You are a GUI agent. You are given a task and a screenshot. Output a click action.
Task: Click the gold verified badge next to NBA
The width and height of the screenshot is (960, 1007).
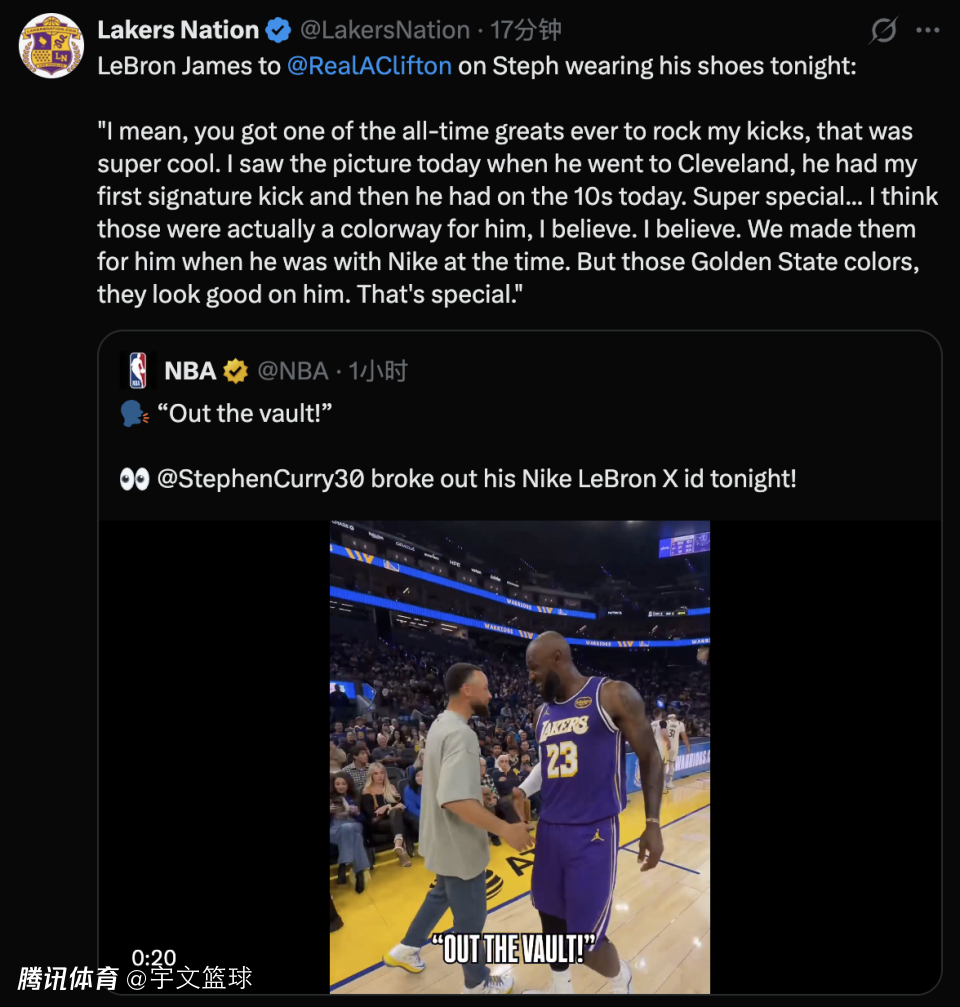pyautogui.click(x=236, y=371)
